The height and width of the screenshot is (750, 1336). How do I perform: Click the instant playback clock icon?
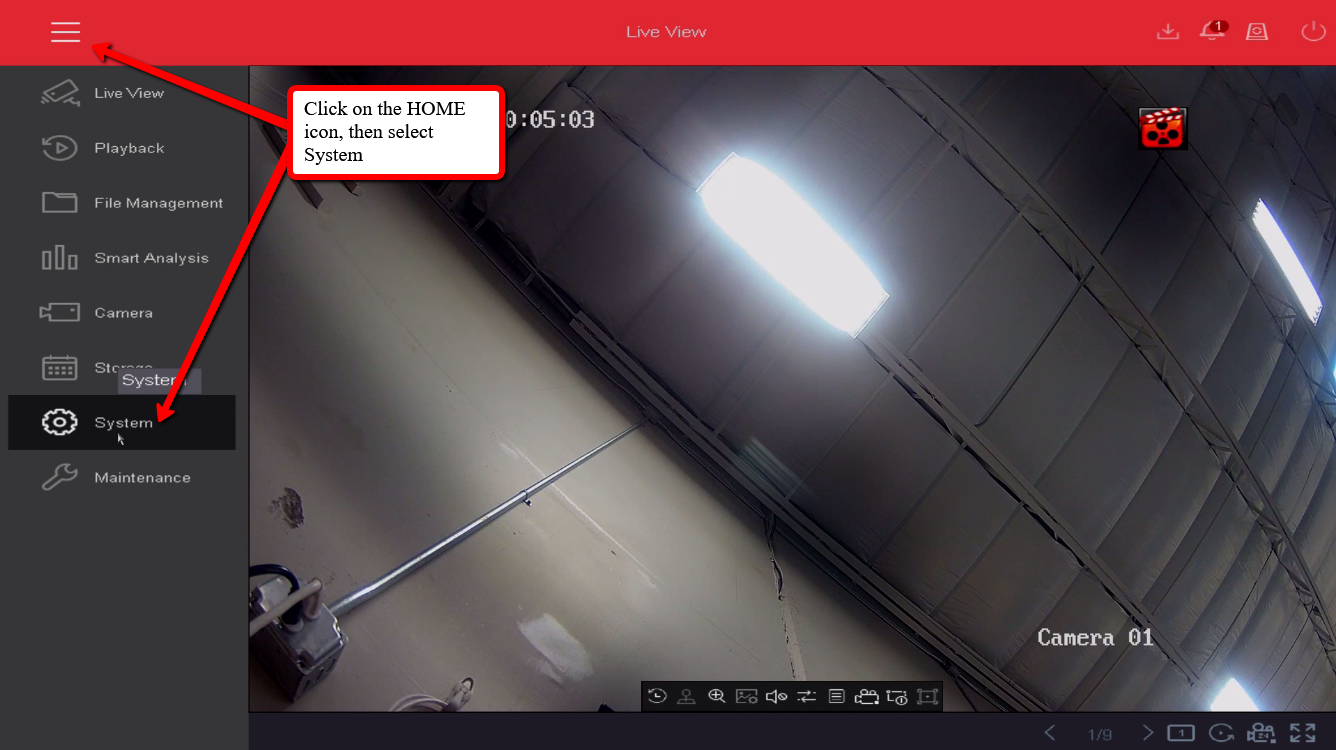[x=657, y=697]
